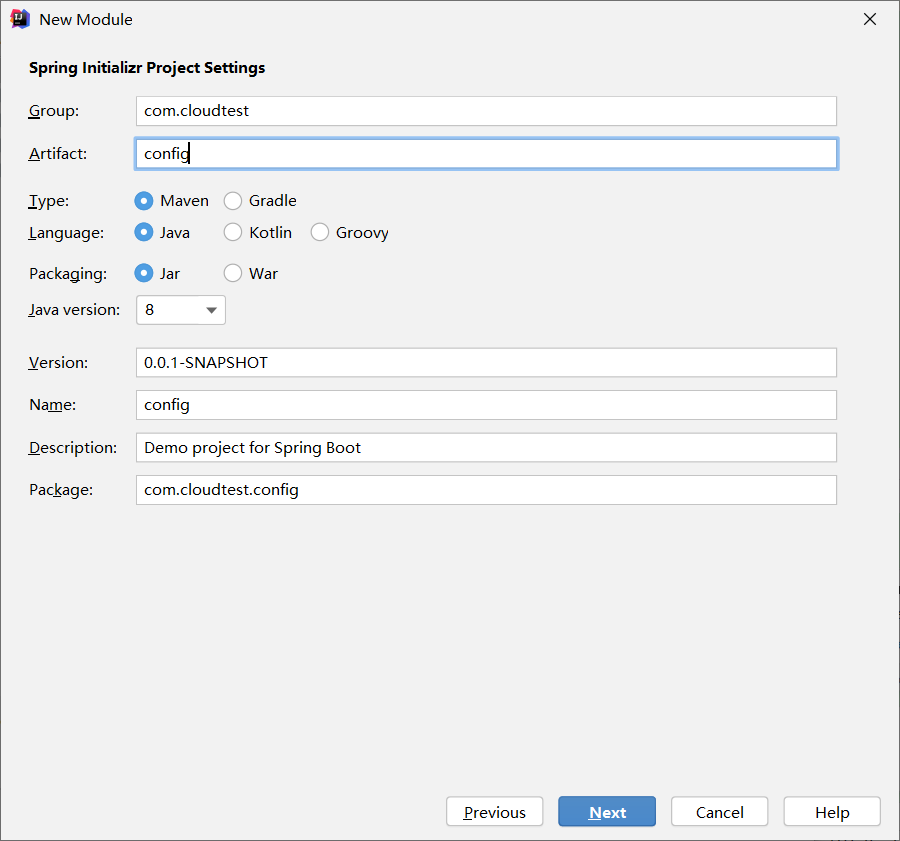The width and height of the screenshot is (900, 841).
Task: Go back with the Previous button
Action: click(x=495, y=812)
